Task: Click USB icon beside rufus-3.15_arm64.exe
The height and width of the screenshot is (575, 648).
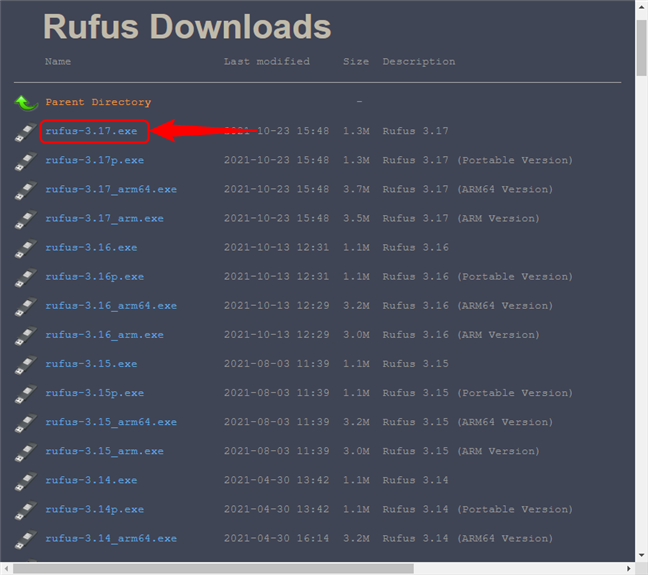Action: tap(26, 423)
